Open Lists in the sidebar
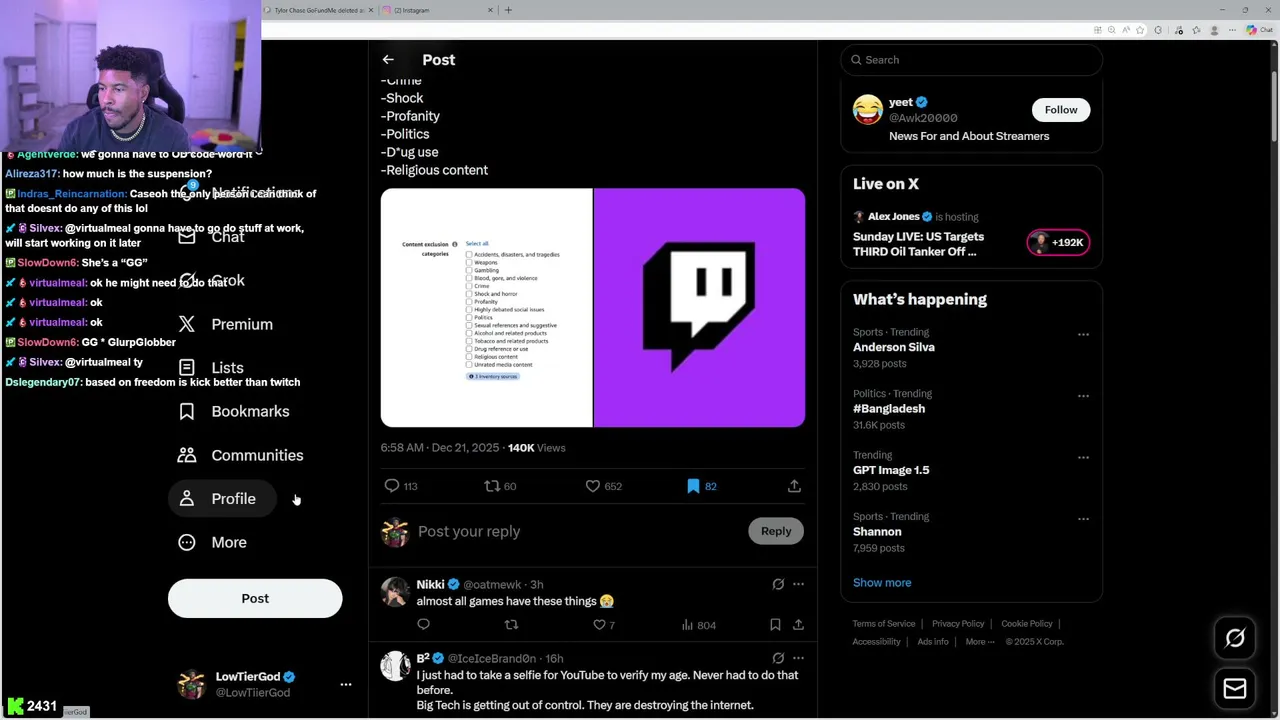1280x720 pixels. click(x=211, y=368)
